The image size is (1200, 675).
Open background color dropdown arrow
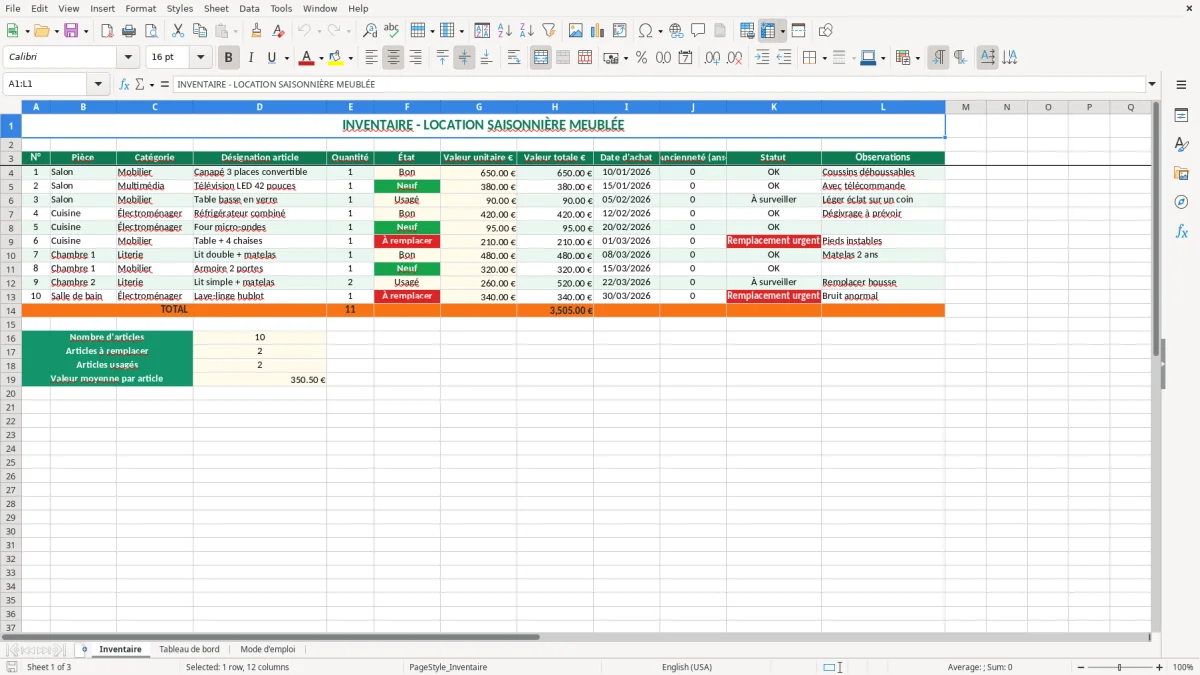[350, 58]
